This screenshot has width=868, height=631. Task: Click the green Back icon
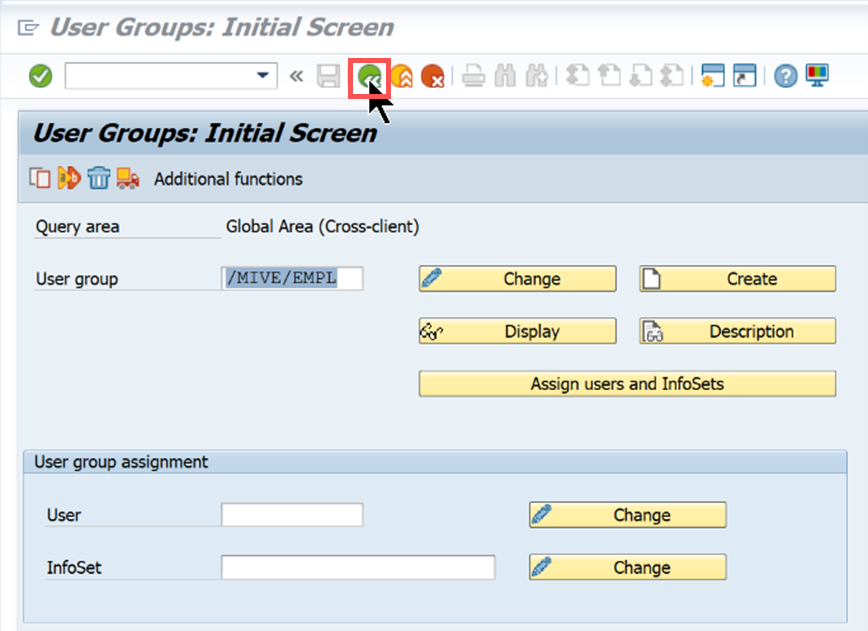tap(369, 76)
